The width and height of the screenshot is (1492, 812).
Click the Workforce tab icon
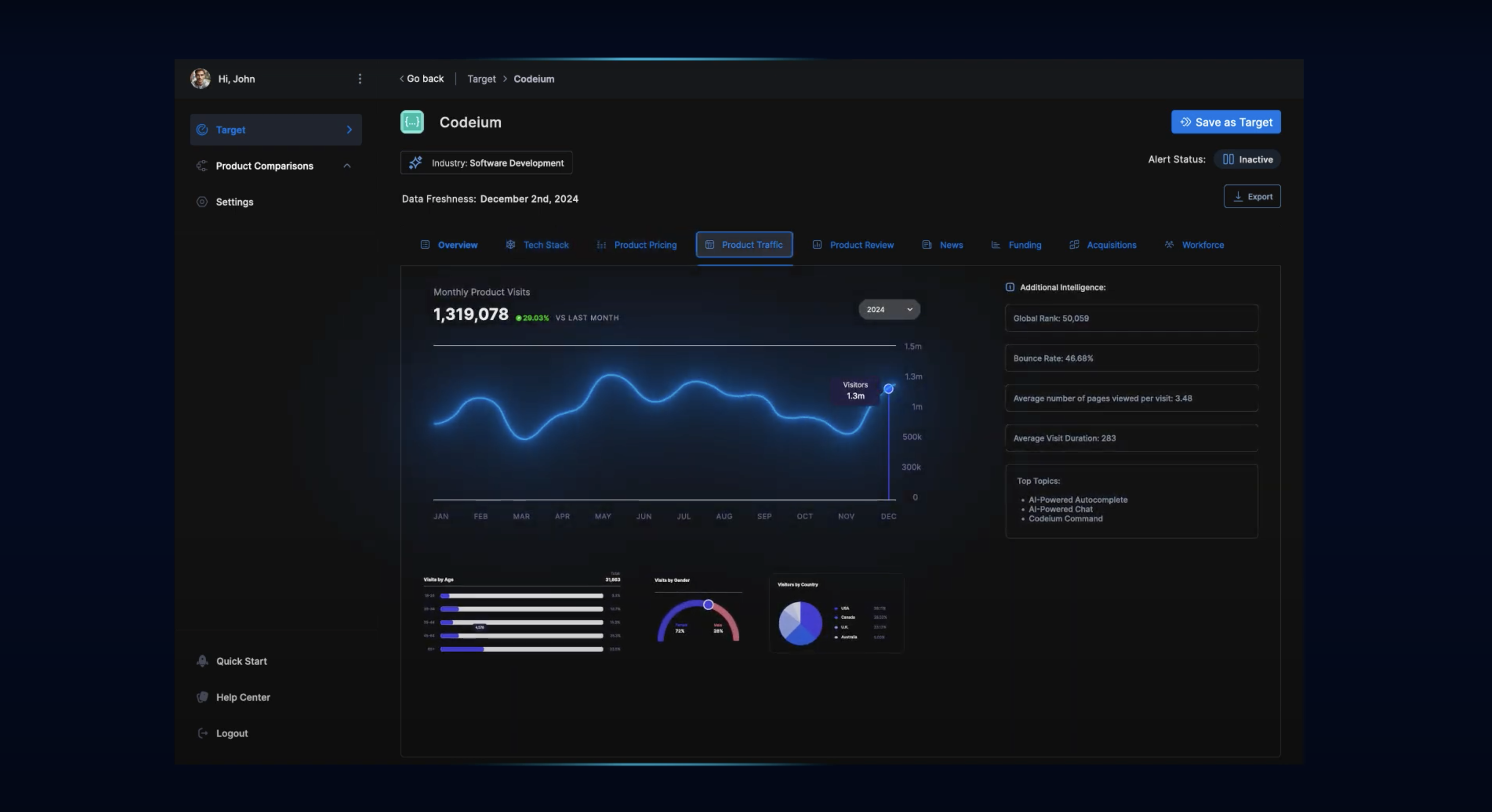1169,244
